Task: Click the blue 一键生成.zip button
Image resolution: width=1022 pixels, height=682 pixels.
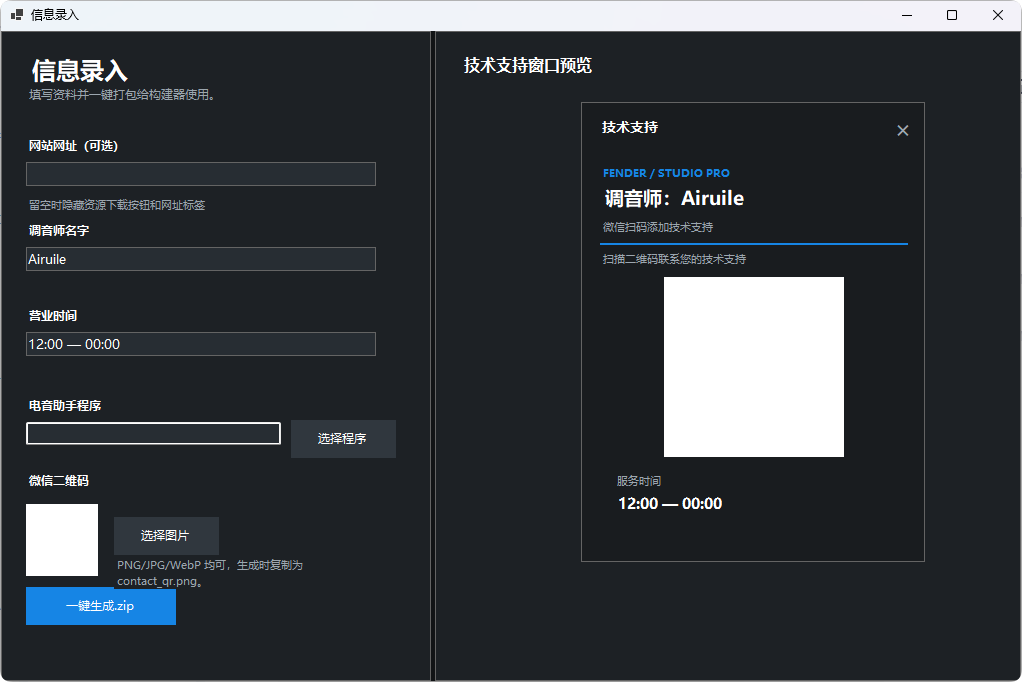Action: (x=101, y=606)
